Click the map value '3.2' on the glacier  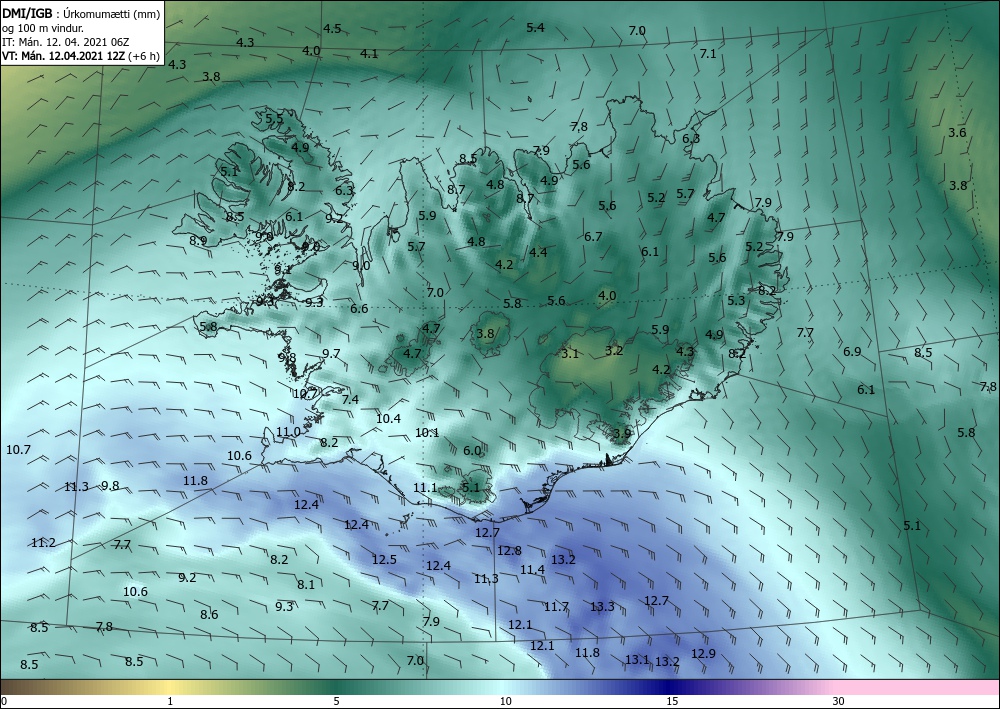614,351
